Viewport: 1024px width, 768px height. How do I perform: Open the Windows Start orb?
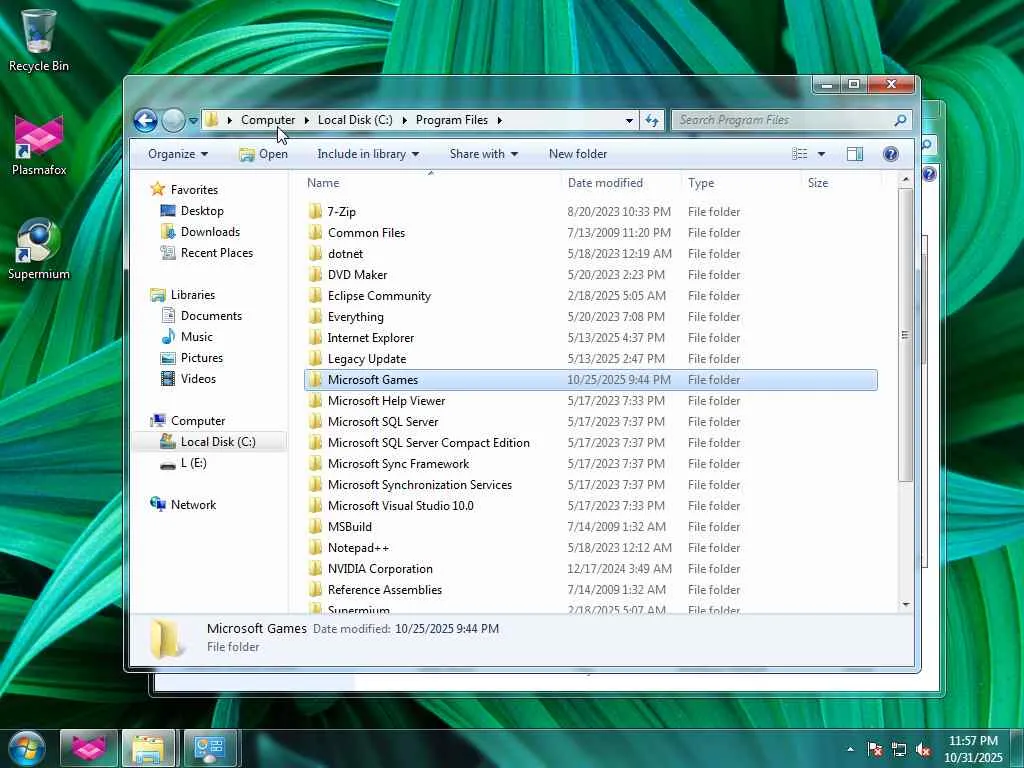25,748
